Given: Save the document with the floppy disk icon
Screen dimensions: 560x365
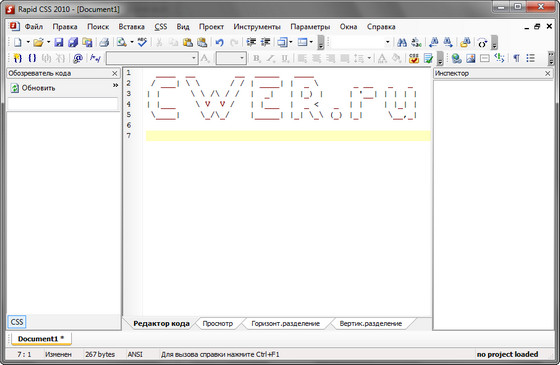Looking at the screenshot, I should click(59, 42).
